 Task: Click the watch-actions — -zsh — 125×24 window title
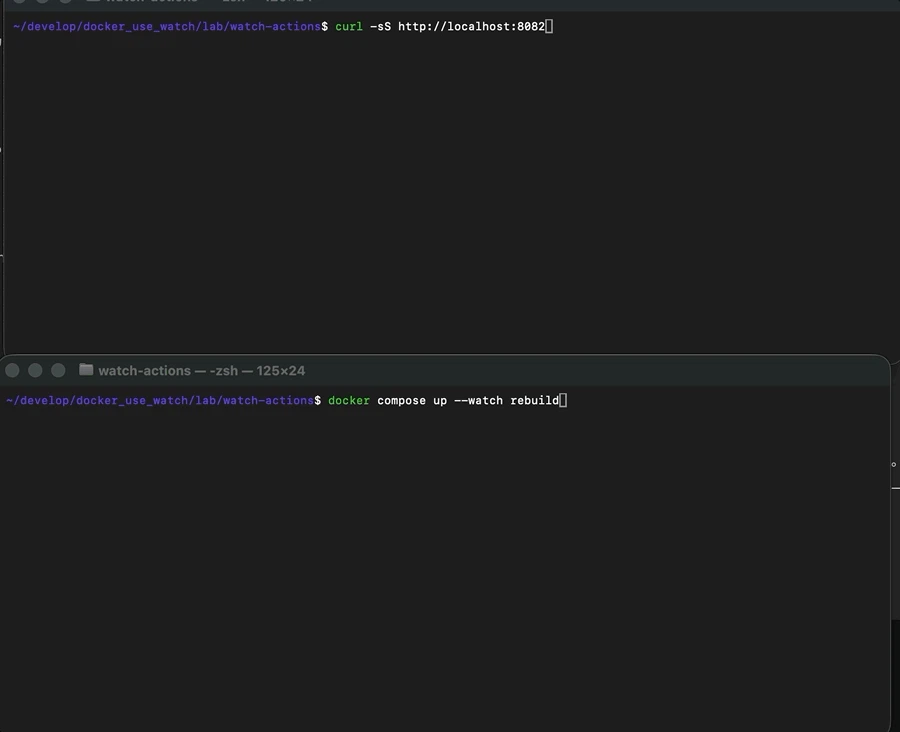pyautogui.click(x=201, y=371)
